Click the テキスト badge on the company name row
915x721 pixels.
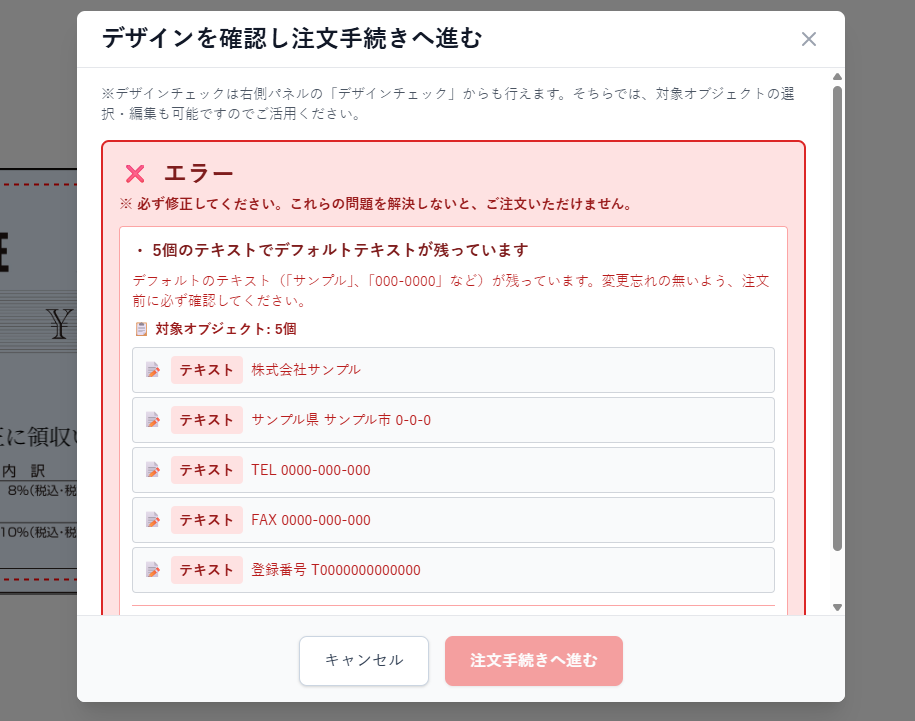[207, 369]
